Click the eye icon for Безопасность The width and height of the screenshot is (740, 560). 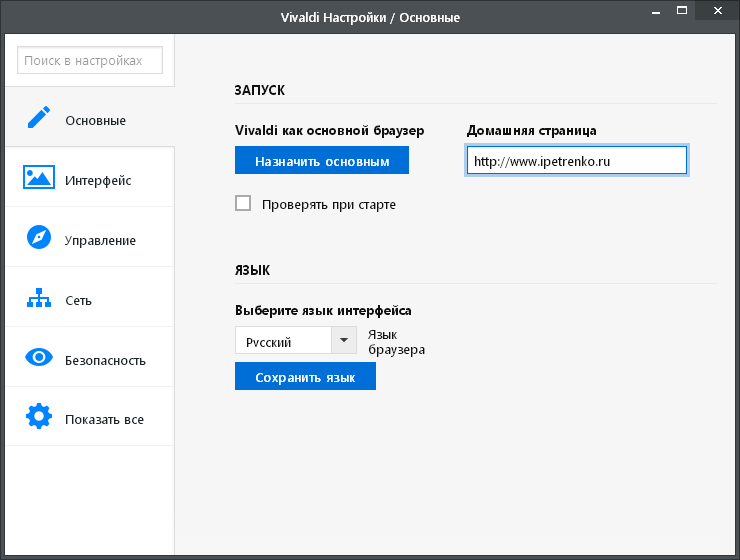click(x=39, y=357)
